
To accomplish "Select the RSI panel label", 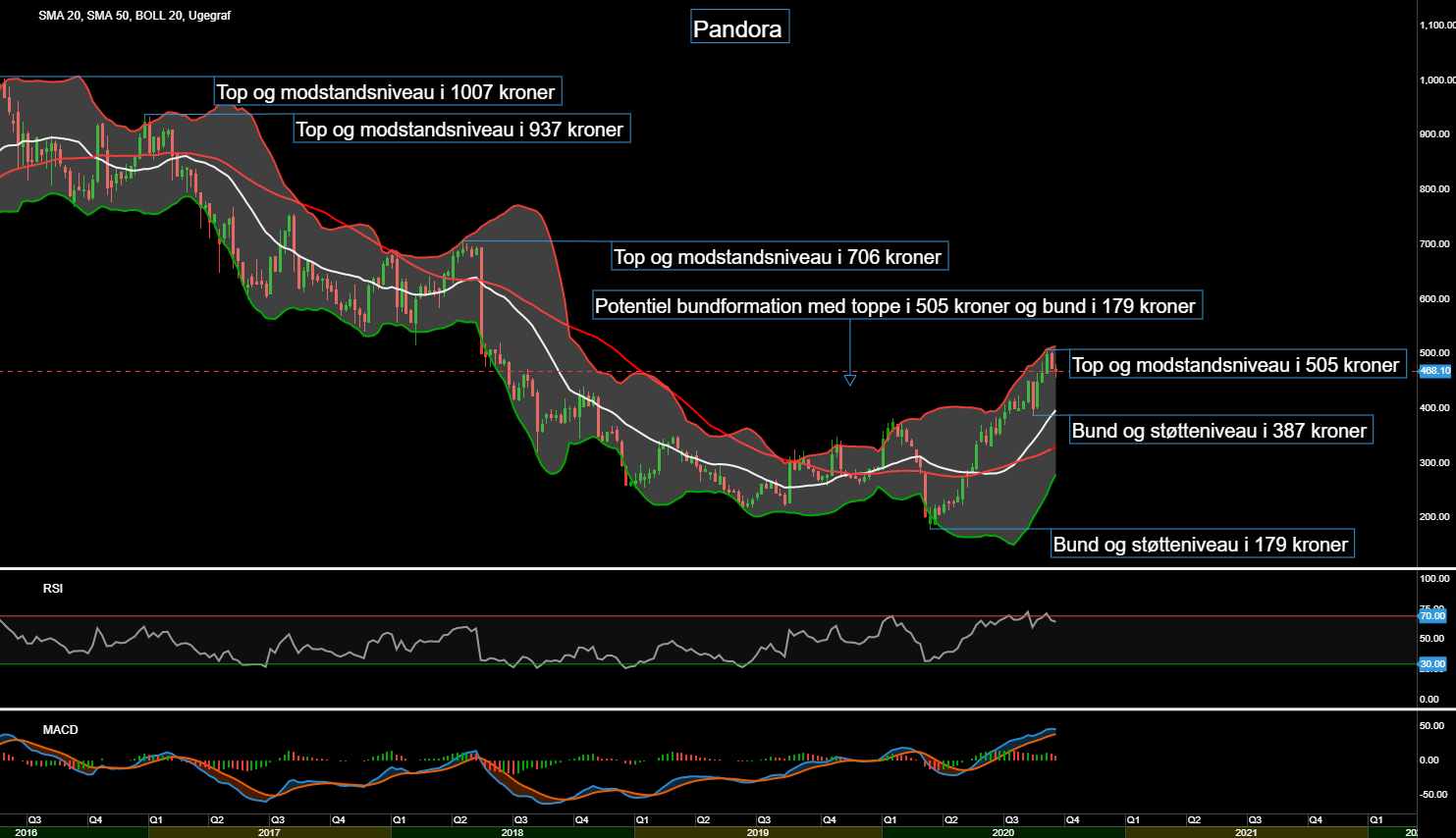I will (x=53, y=589).
